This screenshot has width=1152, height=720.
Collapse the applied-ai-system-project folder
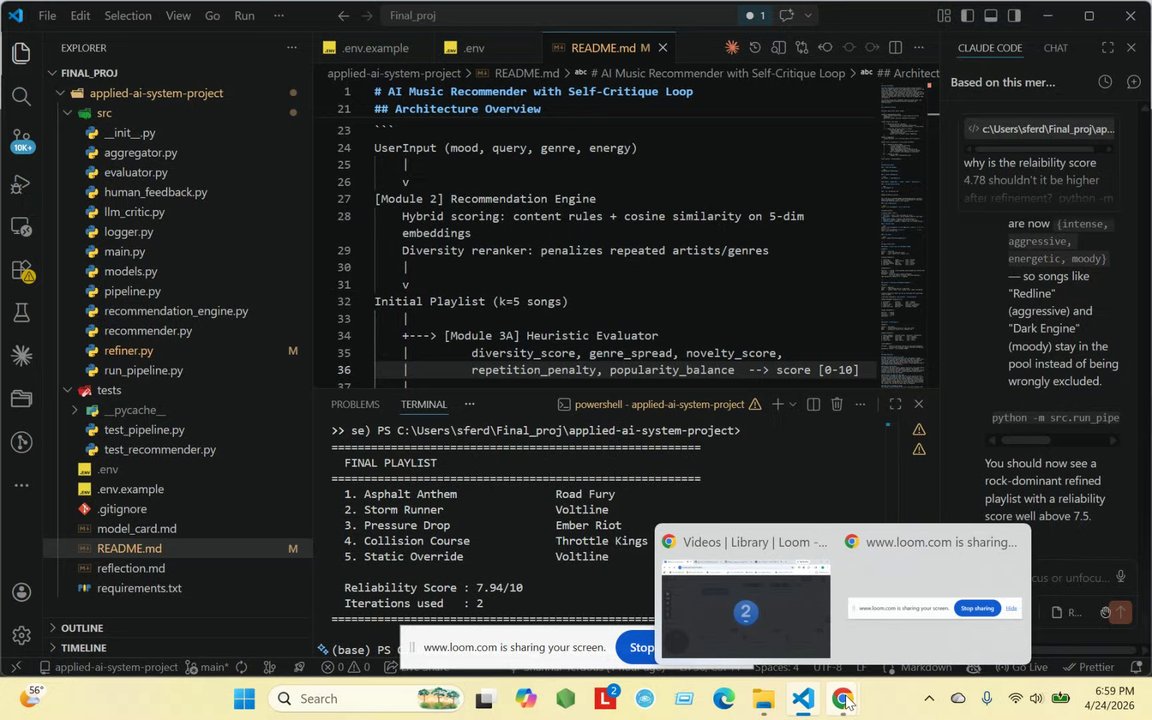[60, 93]
